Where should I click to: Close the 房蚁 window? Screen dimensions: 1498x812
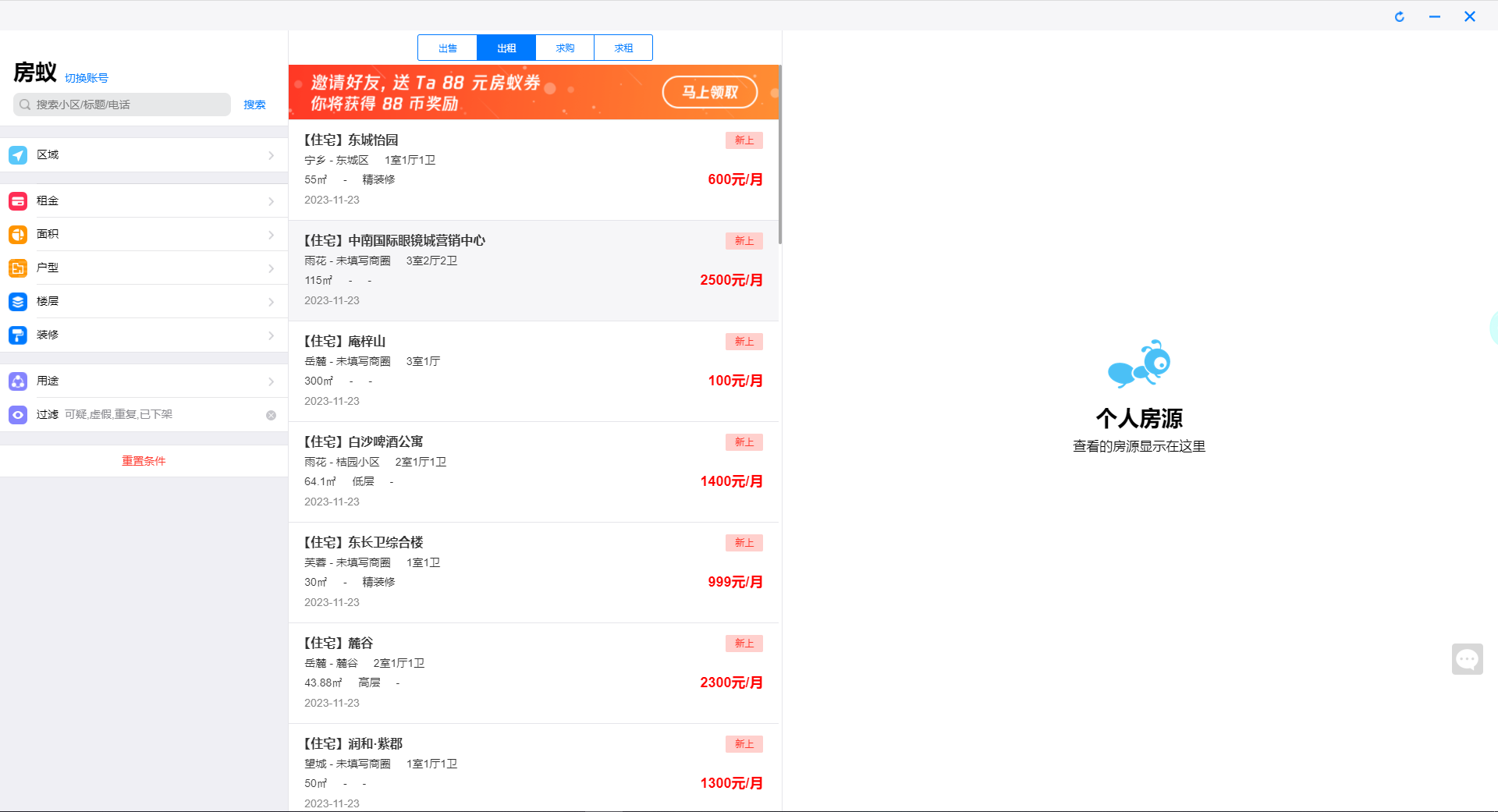coord(1470,16)
